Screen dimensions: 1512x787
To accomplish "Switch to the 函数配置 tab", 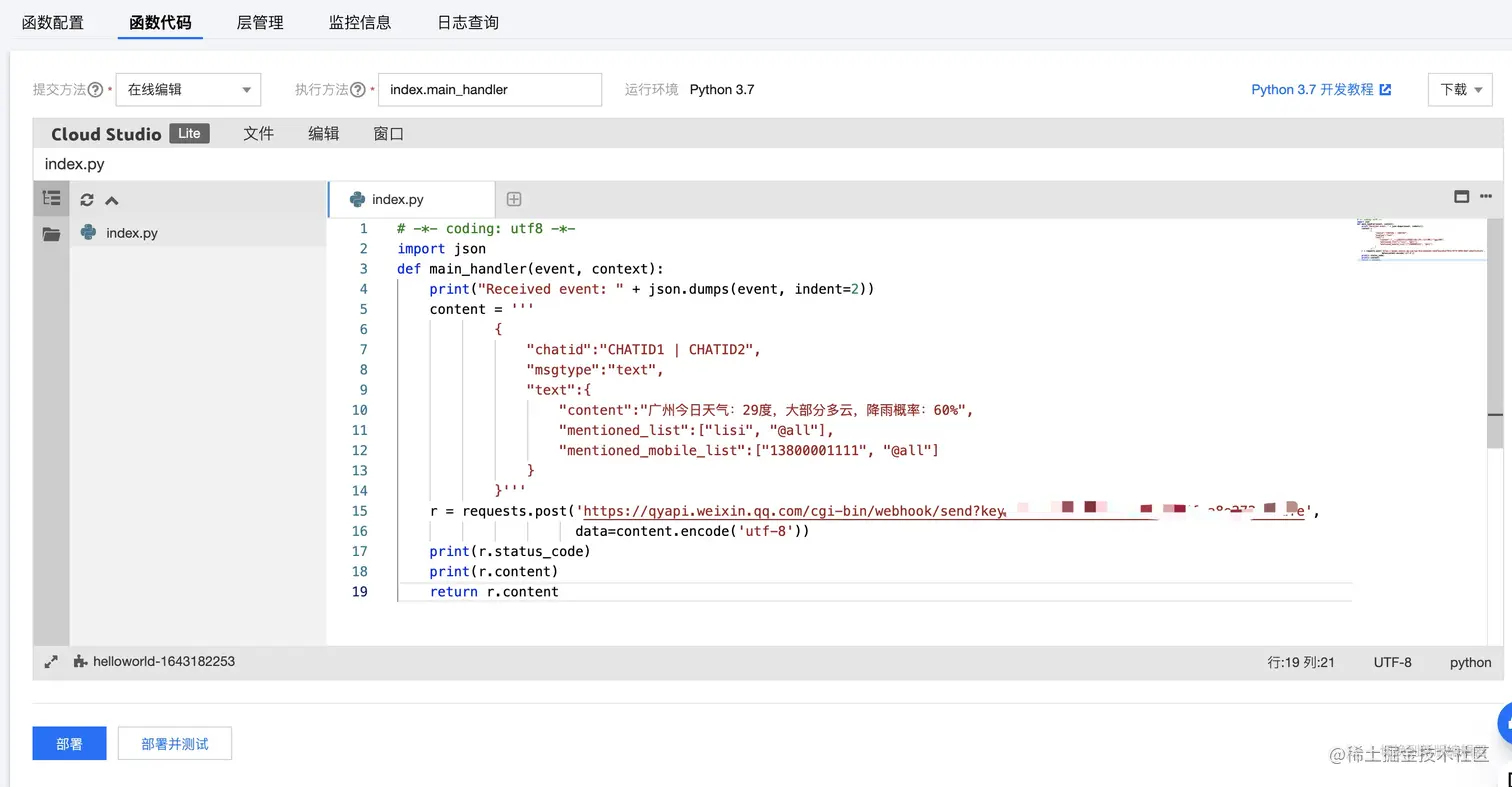I will (53, 22).
